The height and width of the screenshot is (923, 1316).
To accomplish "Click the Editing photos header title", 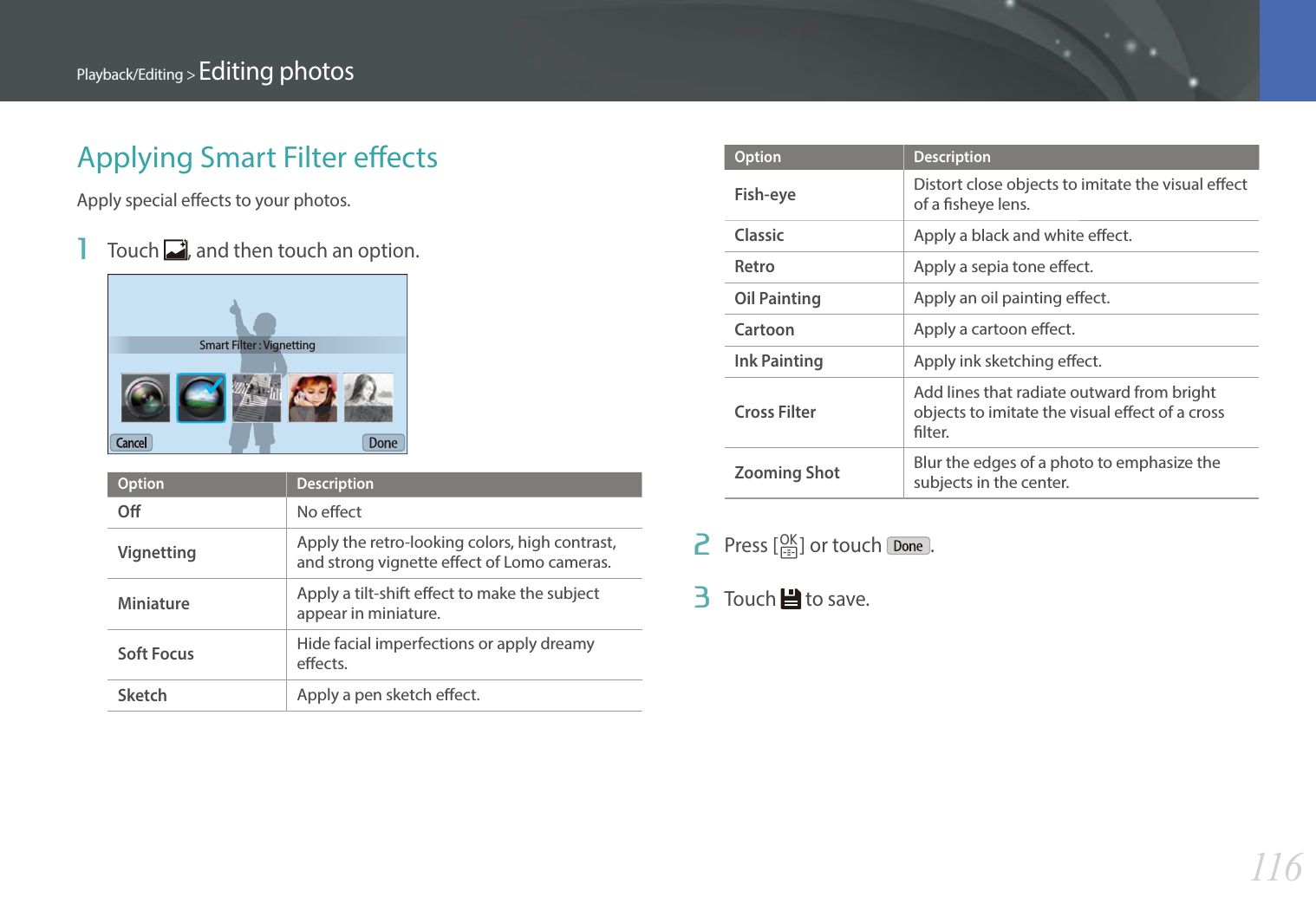I will tap(277, 71).
